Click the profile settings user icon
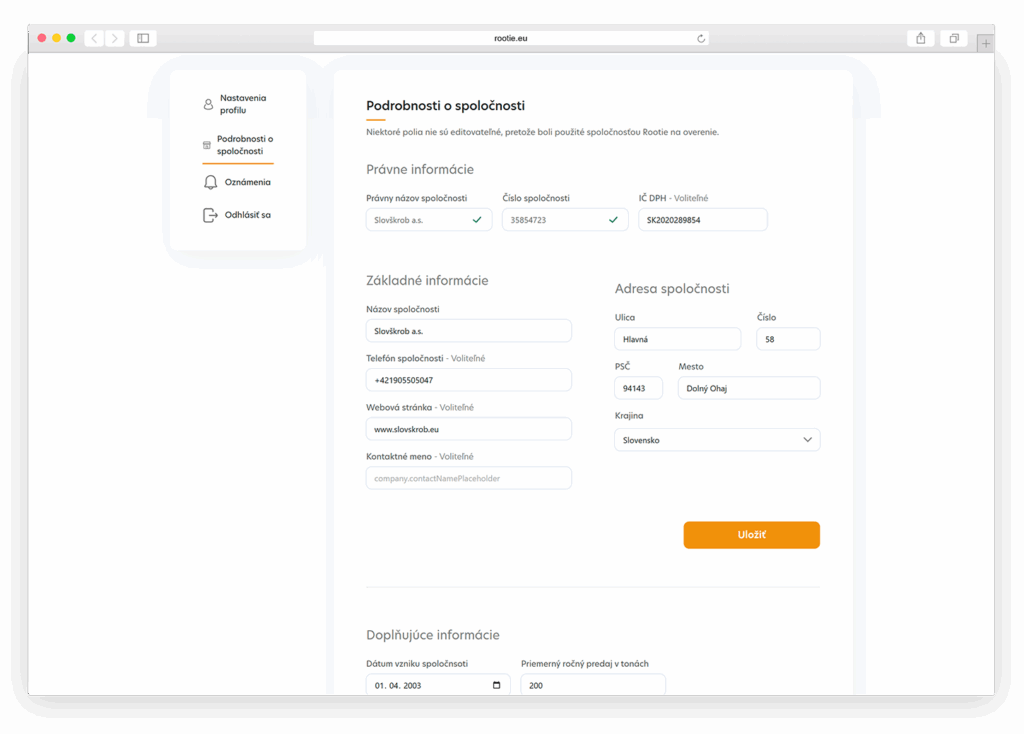 click(x=208, y=104)
